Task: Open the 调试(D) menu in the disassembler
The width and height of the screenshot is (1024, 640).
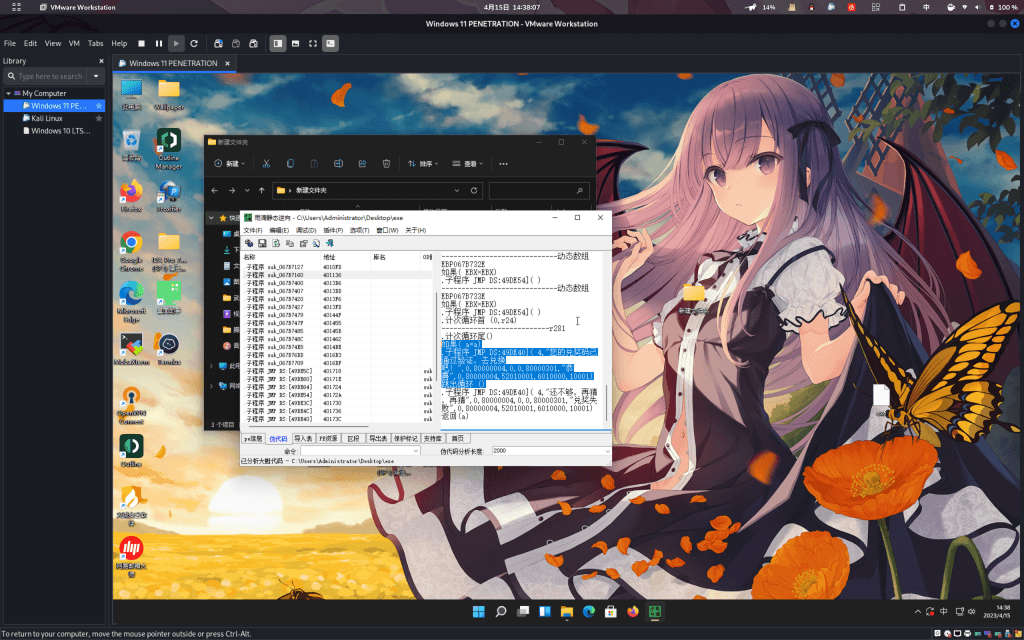Action: (x=306, y=231)
